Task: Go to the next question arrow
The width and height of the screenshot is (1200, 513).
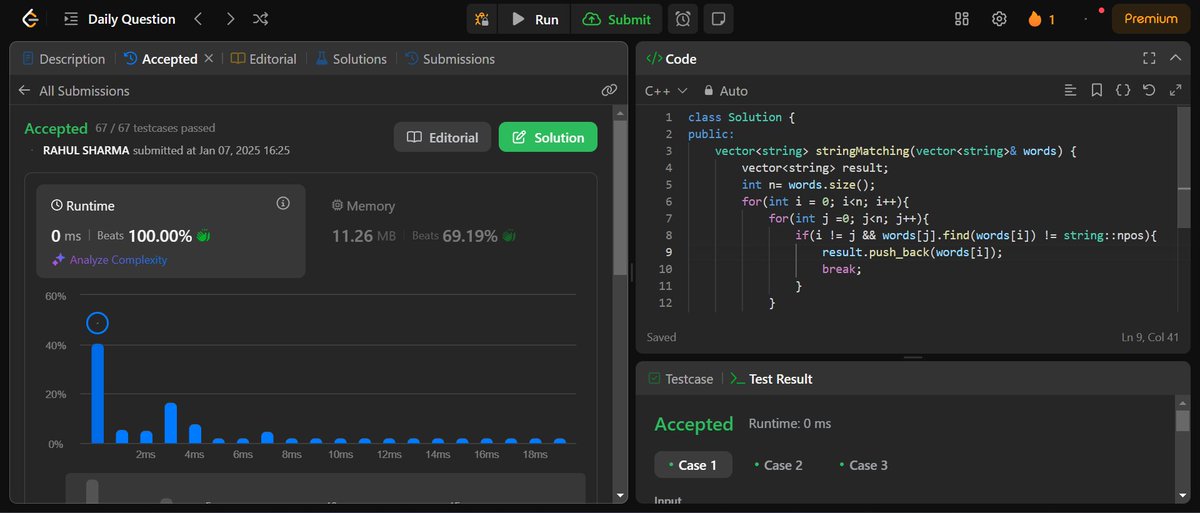Action: pos(230,19)
